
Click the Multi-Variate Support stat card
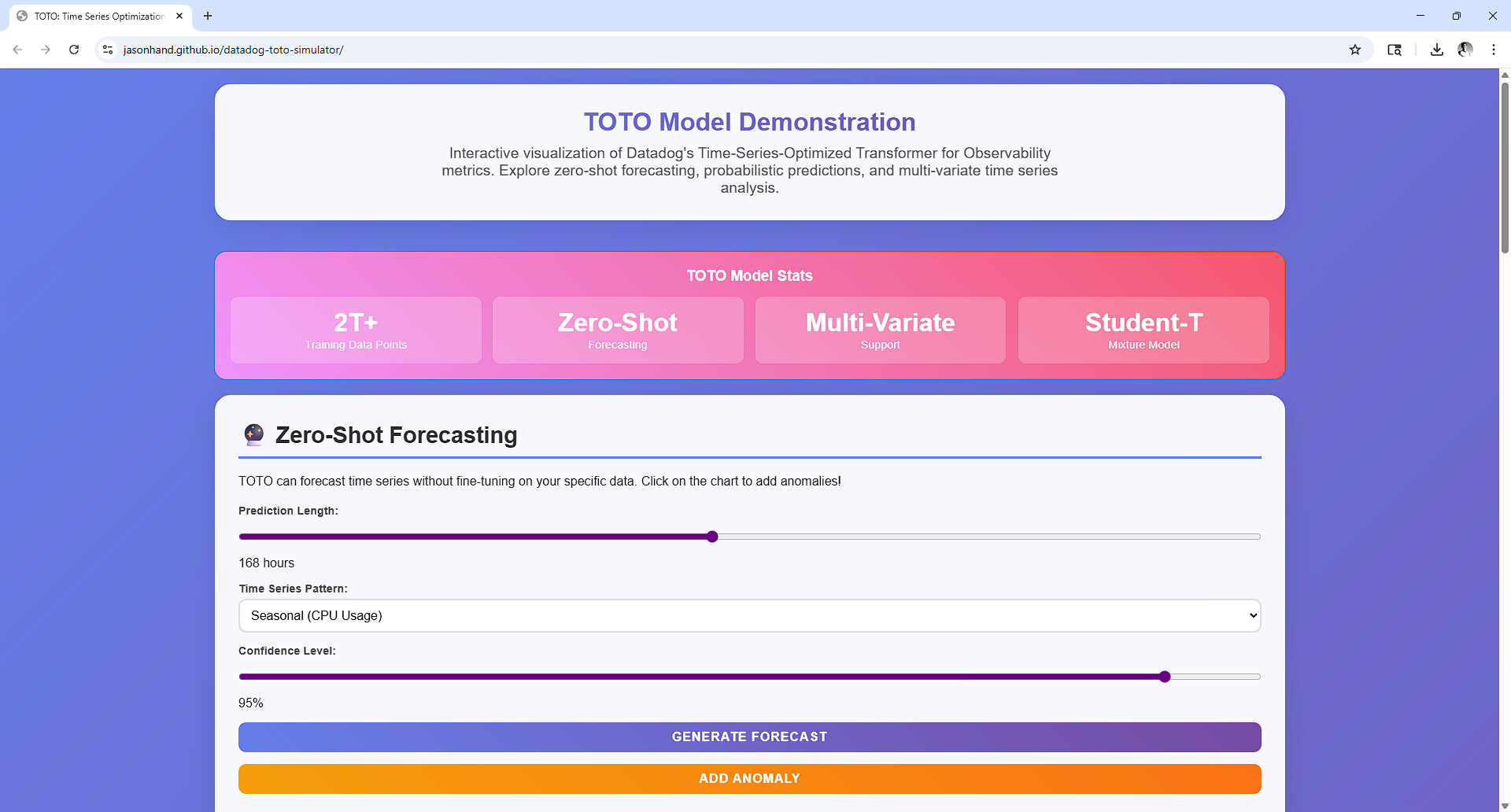[x=880, y=330]
